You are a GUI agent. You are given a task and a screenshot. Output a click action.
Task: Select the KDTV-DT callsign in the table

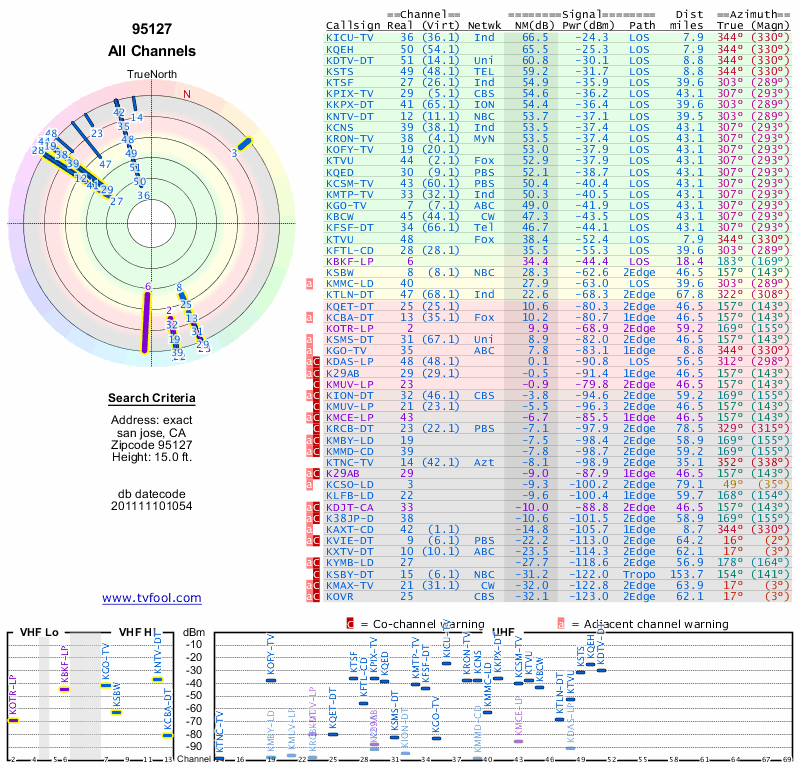coord(349,60)
